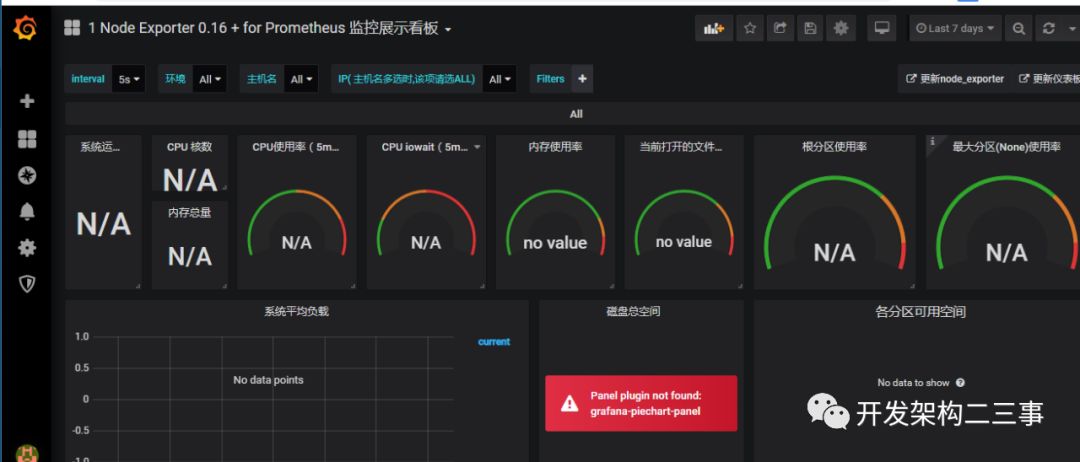Screen dimensions: 1080x462
Task: Click the 当前打开的文件 panel title
Action: [681, 147]
